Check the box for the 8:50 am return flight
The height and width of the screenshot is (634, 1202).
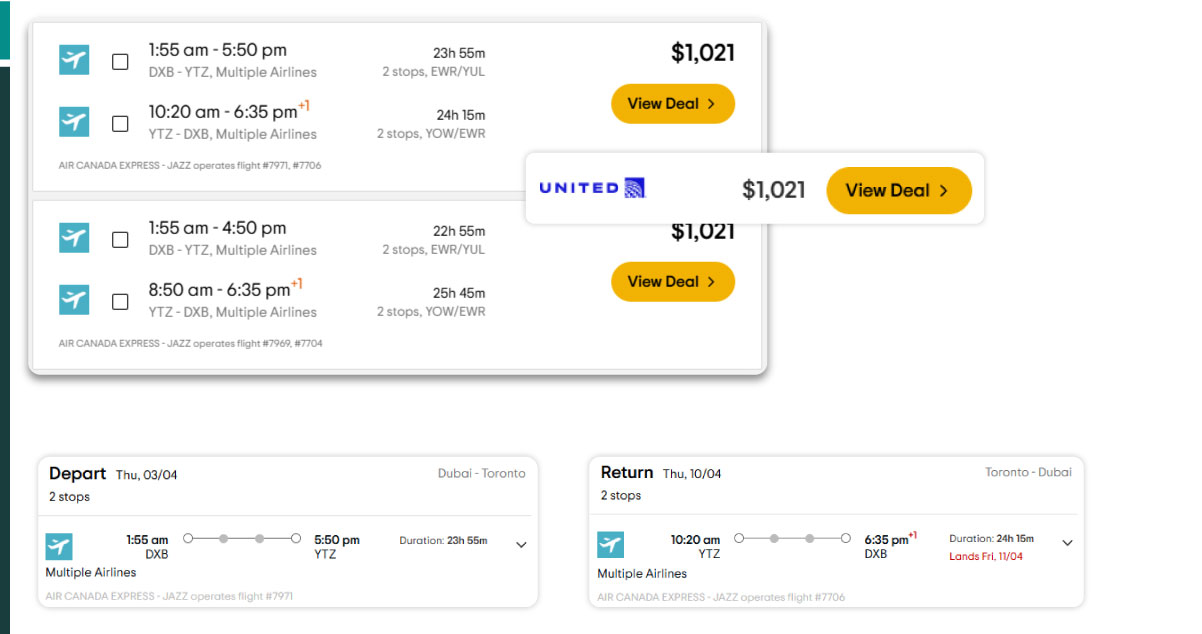(120, 300)
